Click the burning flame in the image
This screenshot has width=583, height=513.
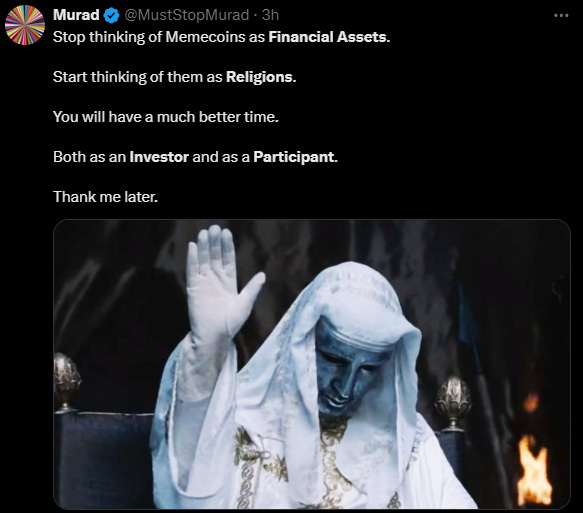click(x=534, y=468)
